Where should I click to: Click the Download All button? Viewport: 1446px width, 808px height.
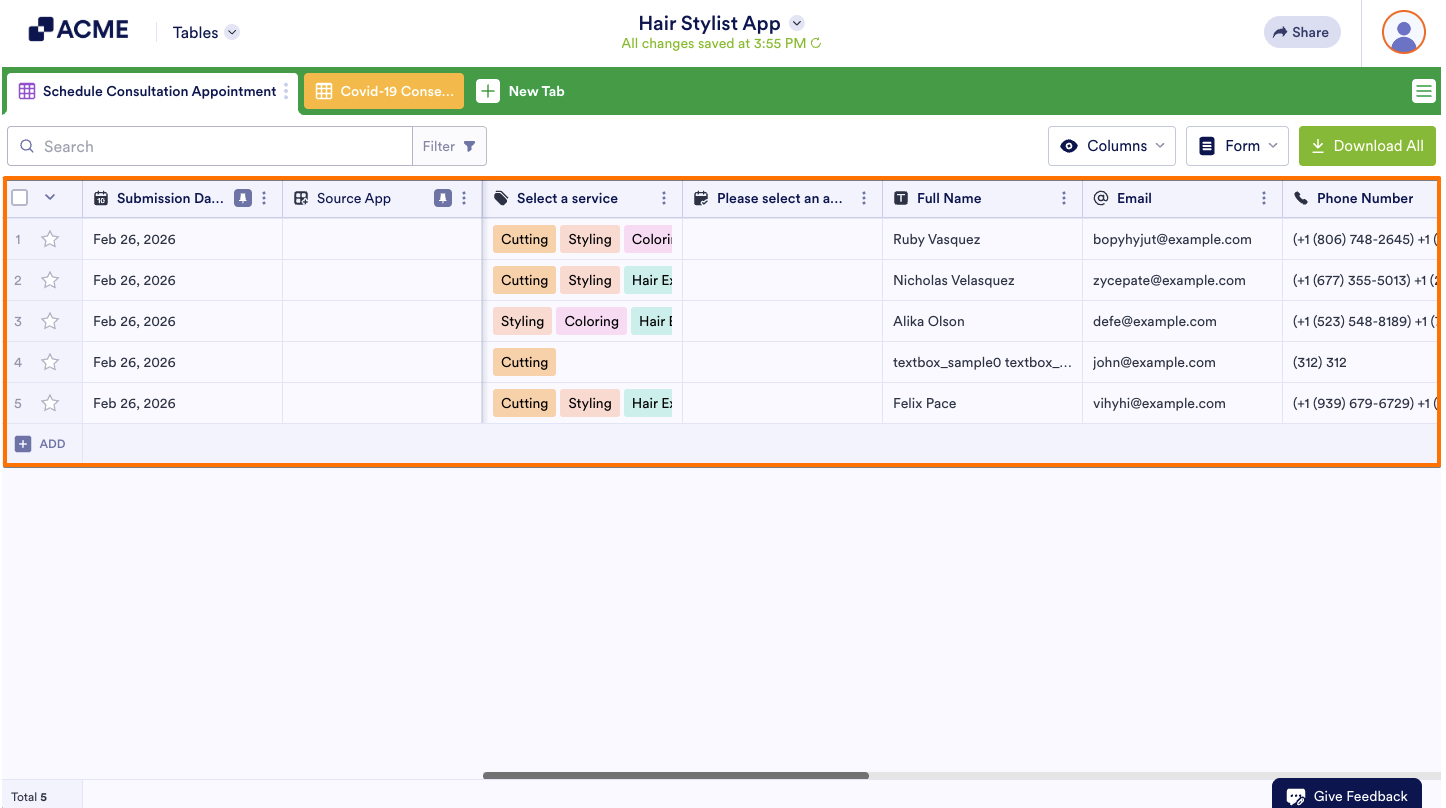[x=1367, y=145]
